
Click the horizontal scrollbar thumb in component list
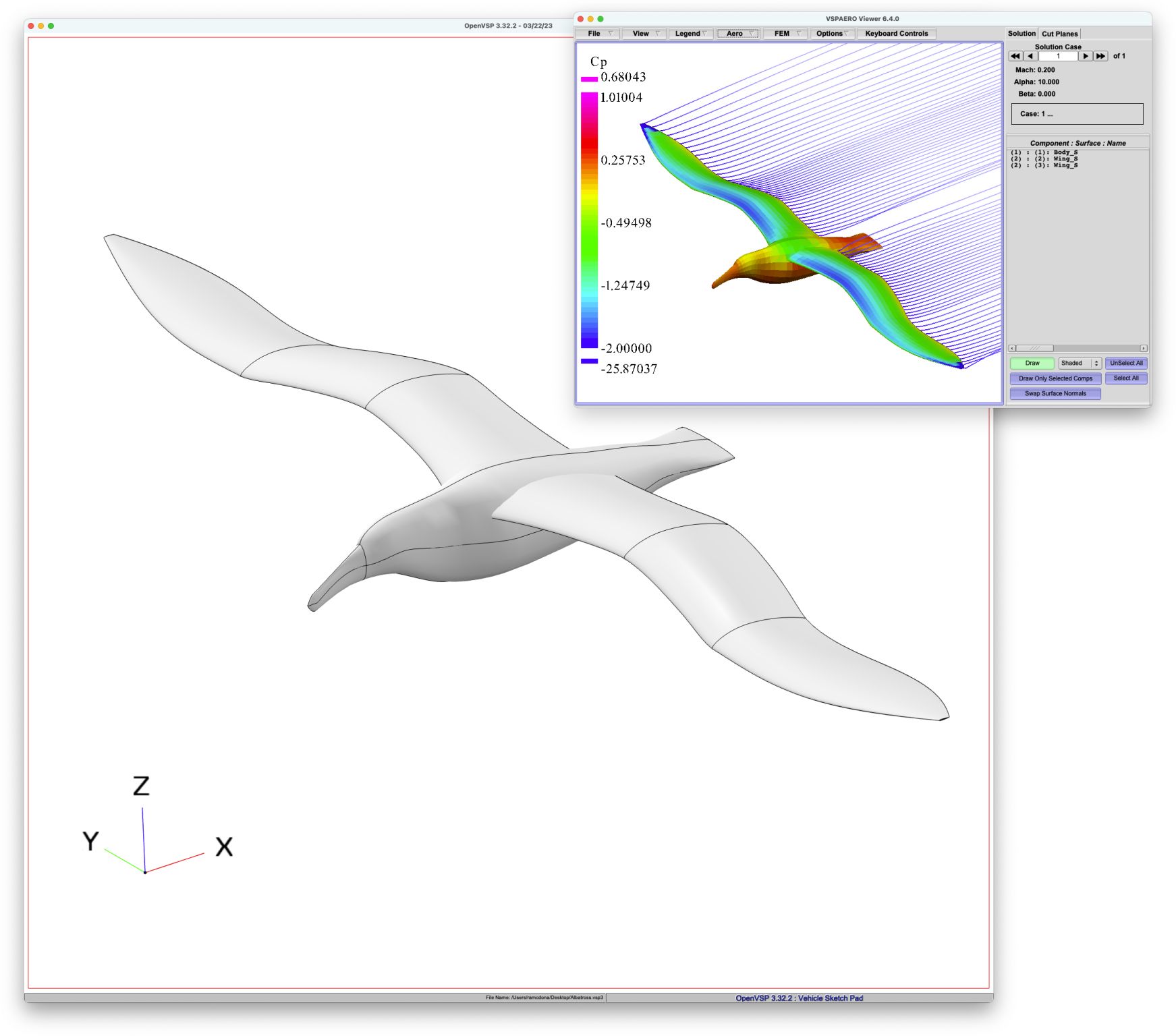coord(1034,349)
